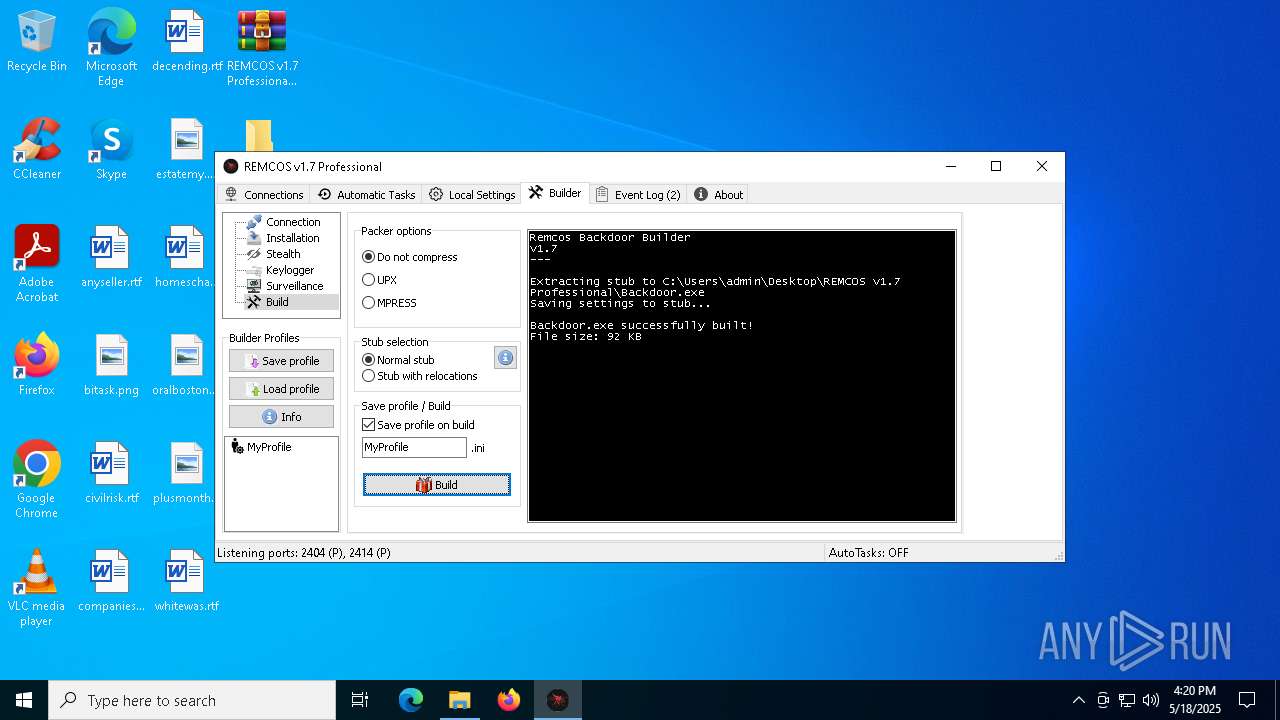This screenshot has width=1280, height=720.
Task: Select the bitask.png desktop file
Action: point(111,366)
